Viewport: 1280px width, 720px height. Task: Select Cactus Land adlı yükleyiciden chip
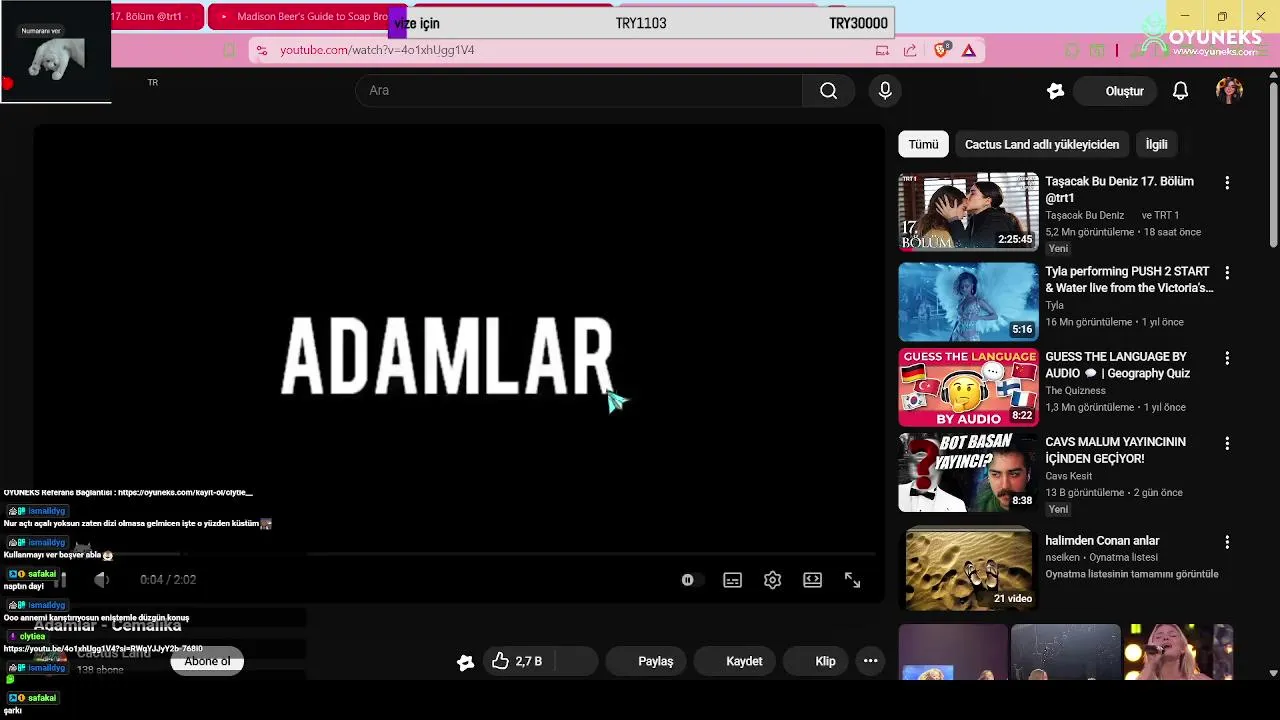1042,145
